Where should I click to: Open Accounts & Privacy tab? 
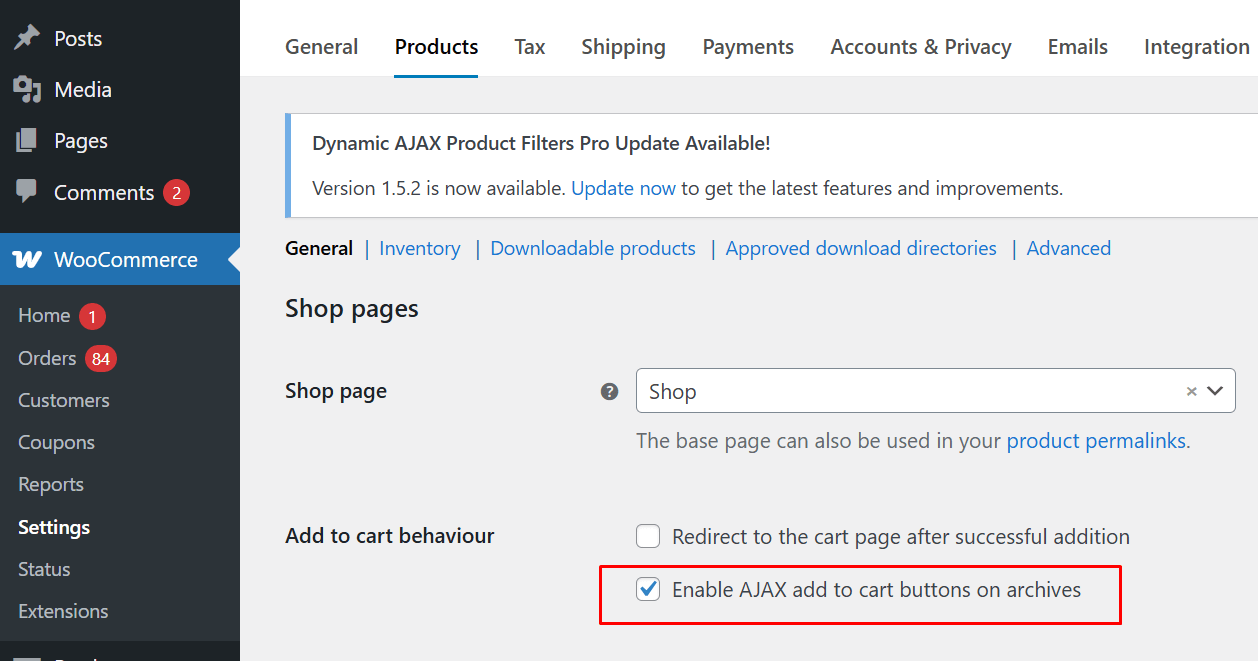tap(921, 47)
